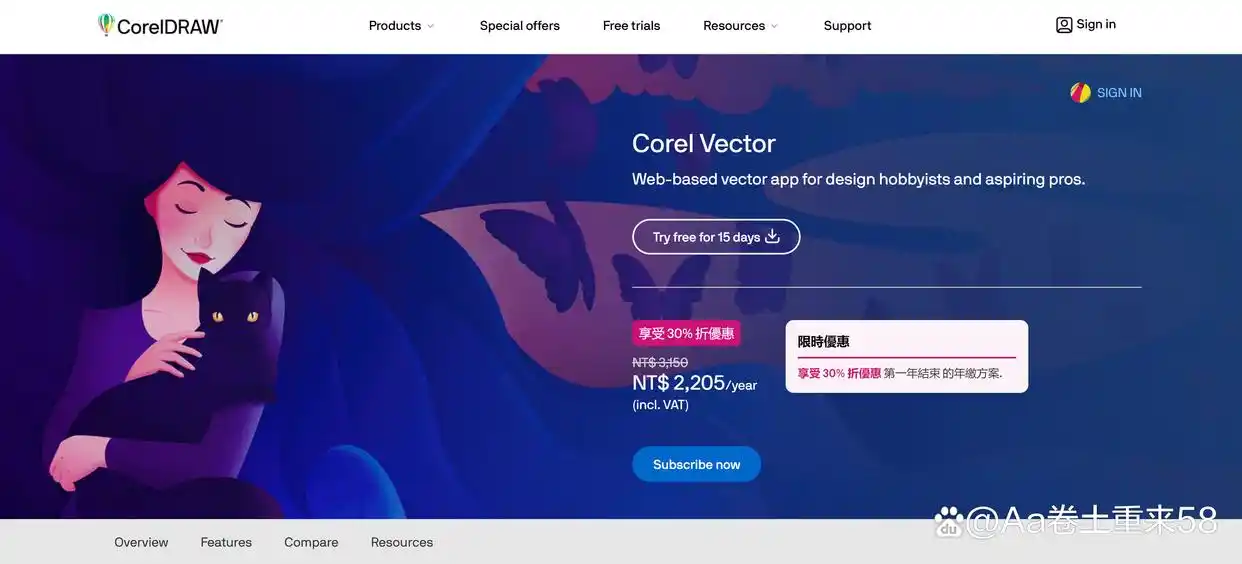Click the Sign in link in header
Screen dimensions: 1242x564
[1096, 25]
